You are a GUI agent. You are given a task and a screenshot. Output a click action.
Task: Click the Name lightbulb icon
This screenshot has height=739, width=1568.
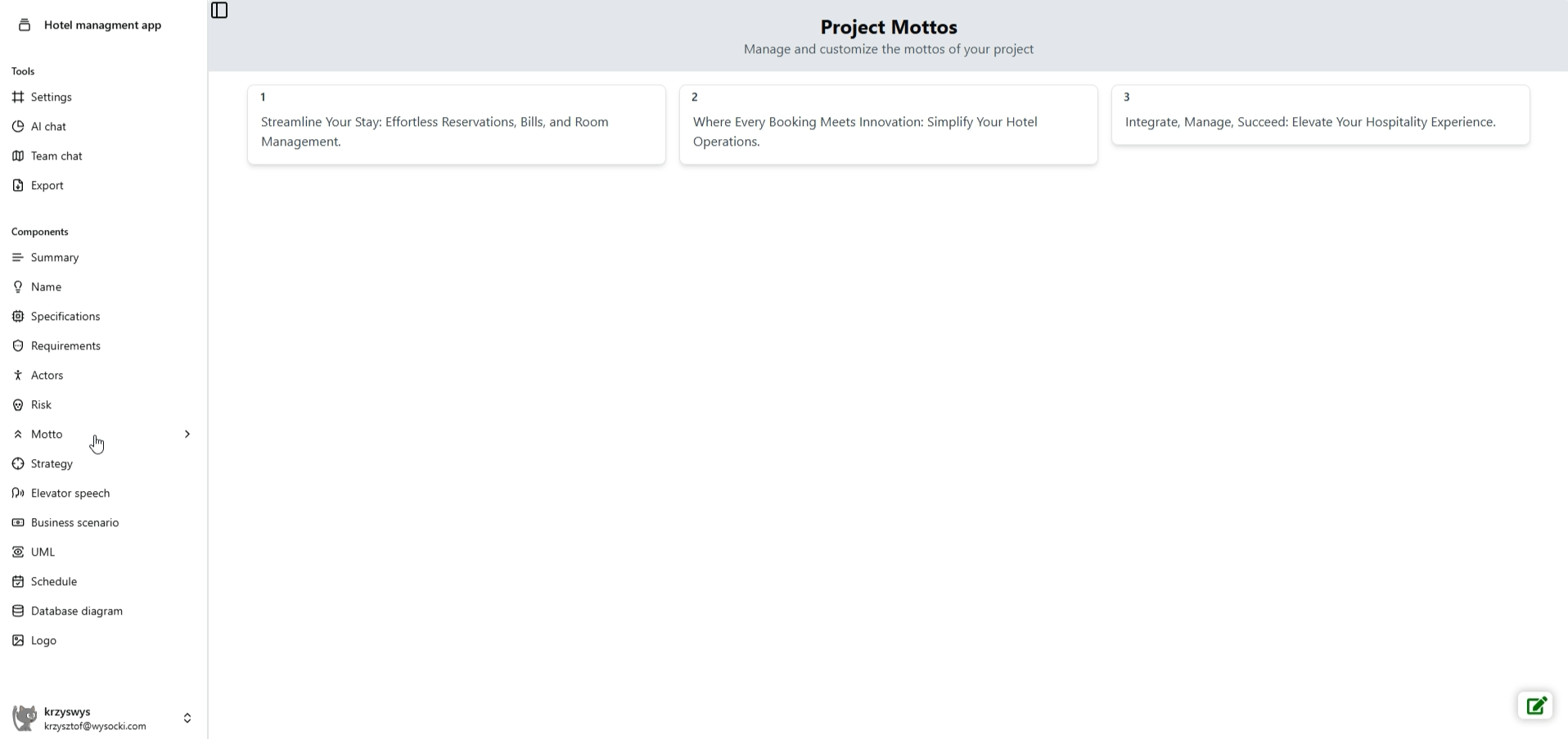pos(18,287)
